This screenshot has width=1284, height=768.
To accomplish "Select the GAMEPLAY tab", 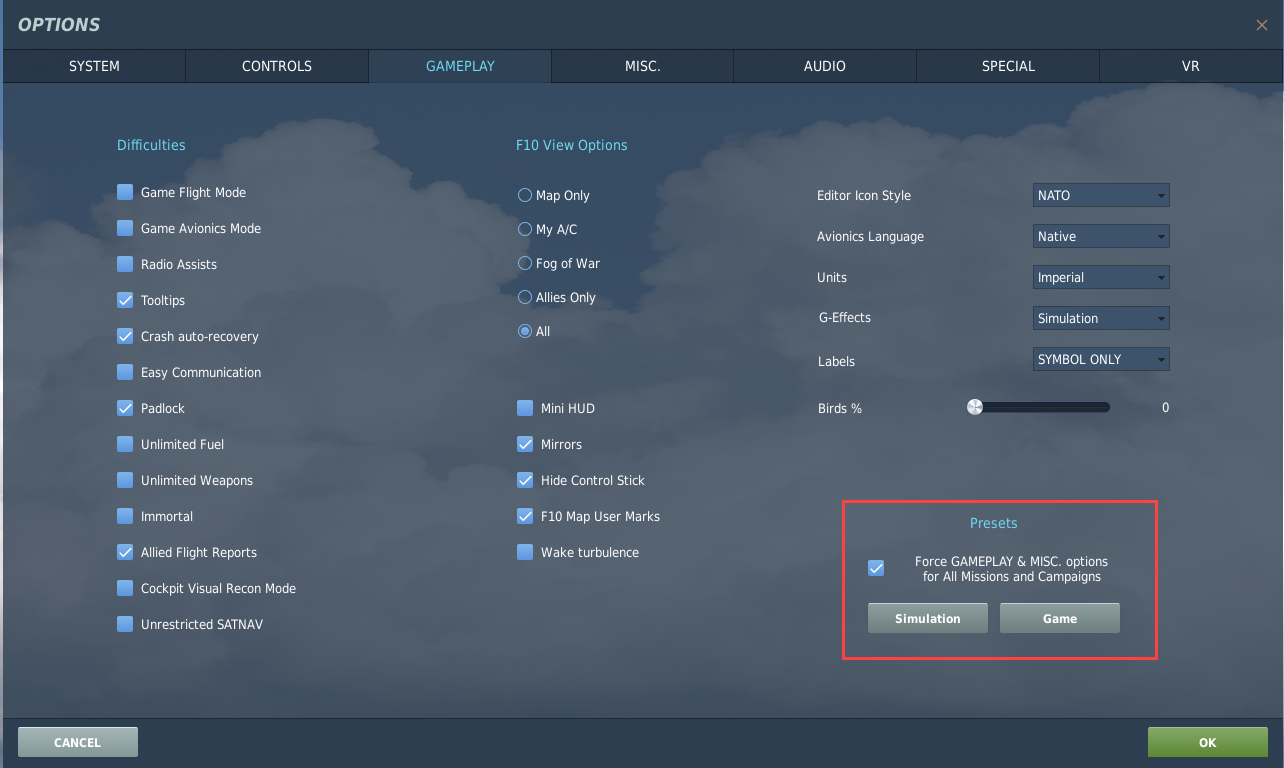I will pyautogui.click(x=460, y=66).
